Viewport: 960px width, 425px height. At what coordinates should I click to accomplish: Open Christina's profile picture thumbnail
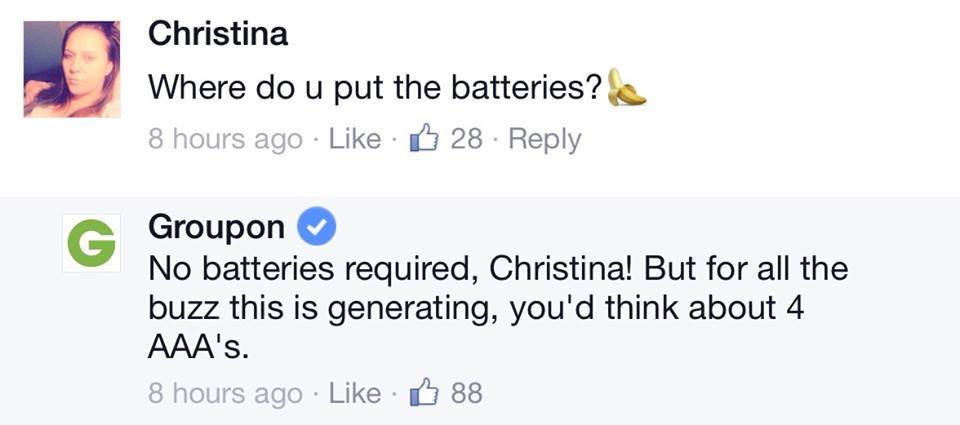72,69
